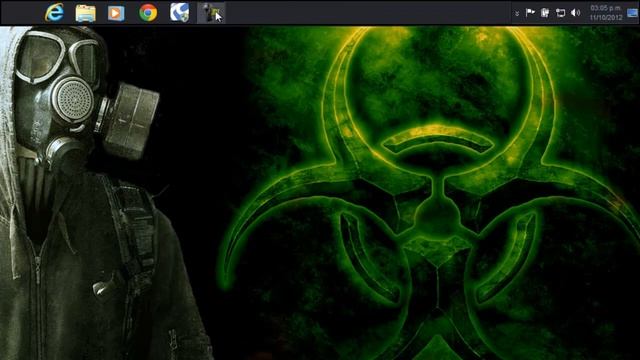Launch Windows Media Player from taskbar
This screenshot has width=640, height=360.
click(x=116, y=13)
